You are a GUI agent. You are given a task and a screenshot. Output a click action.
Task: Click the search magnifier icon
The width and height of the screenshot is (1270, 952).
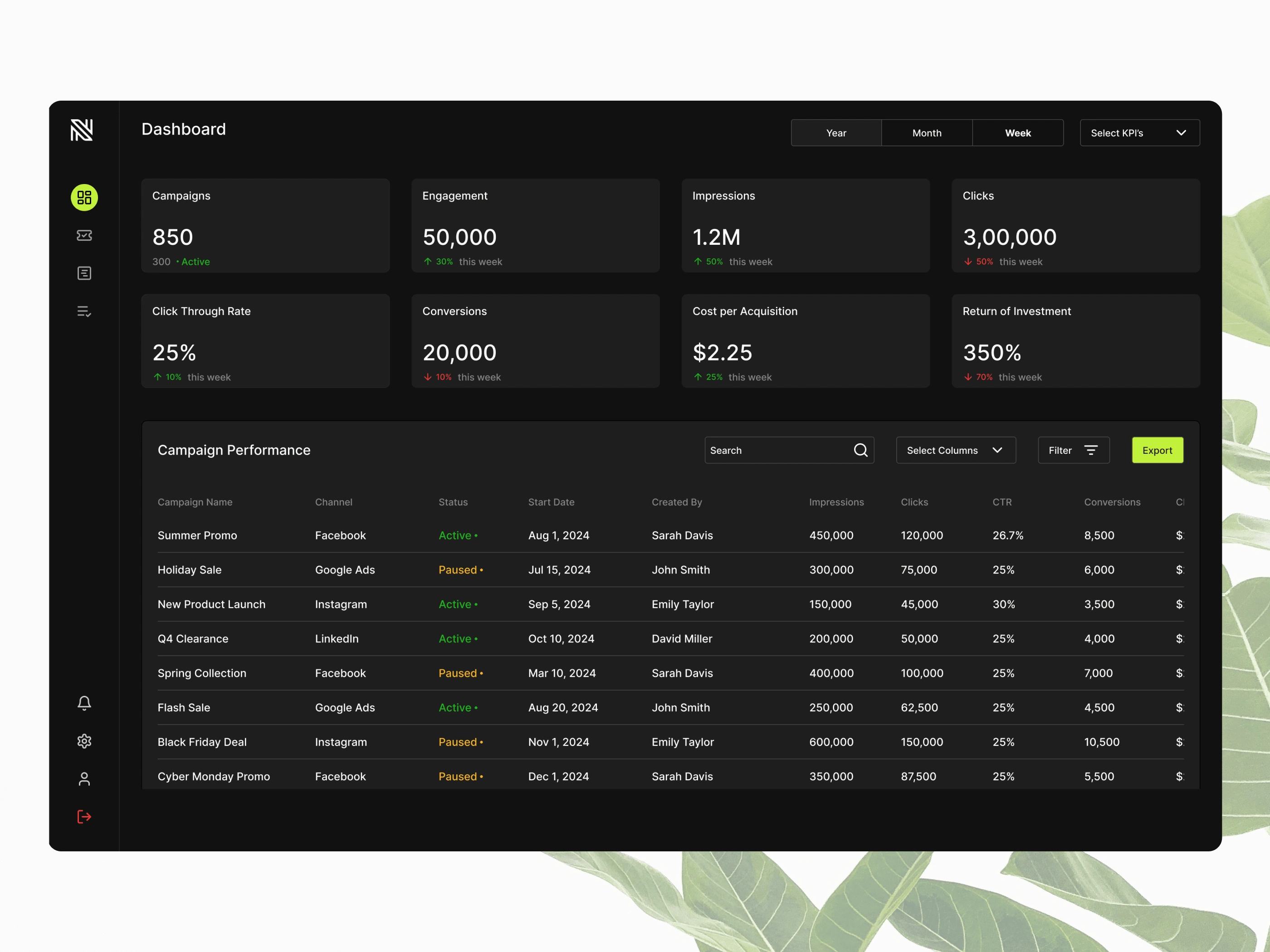coord(860,451)
